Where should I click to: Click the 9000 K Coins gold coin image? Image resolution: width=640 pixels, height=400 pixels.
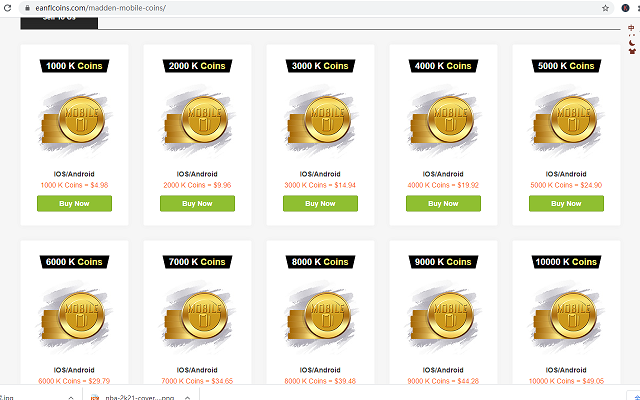(x=443, y=316)
